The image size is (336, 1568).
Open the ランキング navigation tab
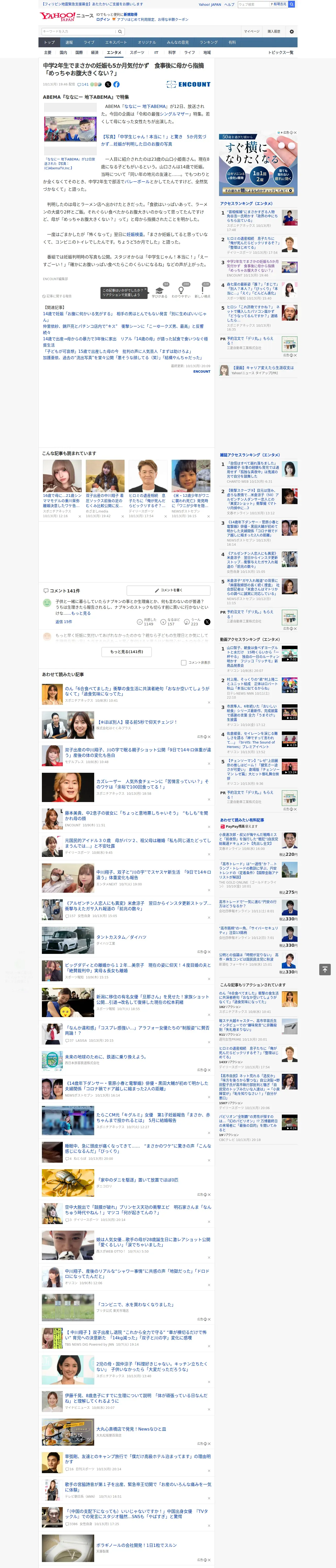point(209,43)
